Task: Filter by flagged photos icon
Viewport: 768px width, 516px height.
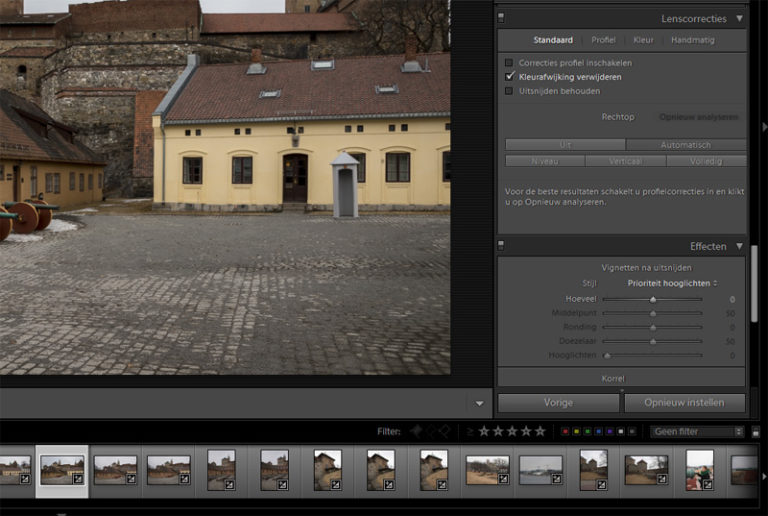Action: [416, 431]
